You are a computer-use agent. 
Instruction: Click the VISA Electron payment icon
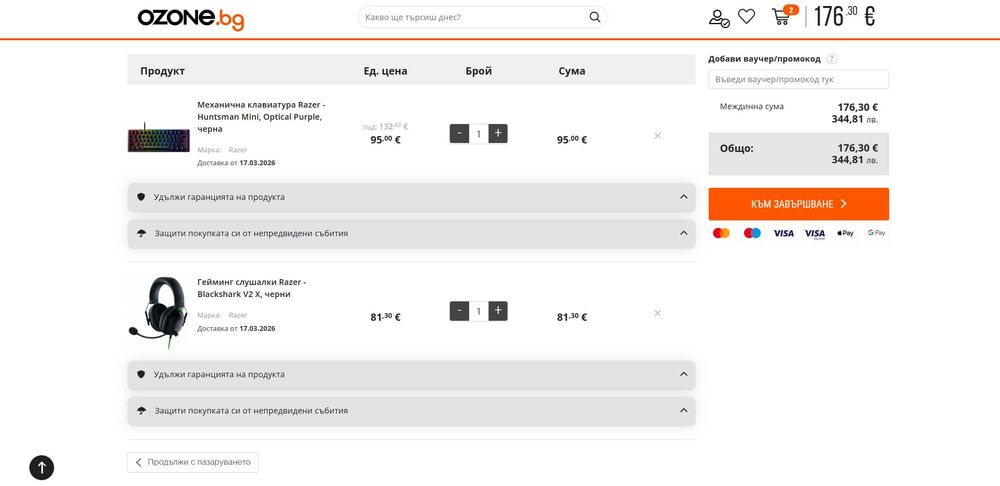(814, 234)
